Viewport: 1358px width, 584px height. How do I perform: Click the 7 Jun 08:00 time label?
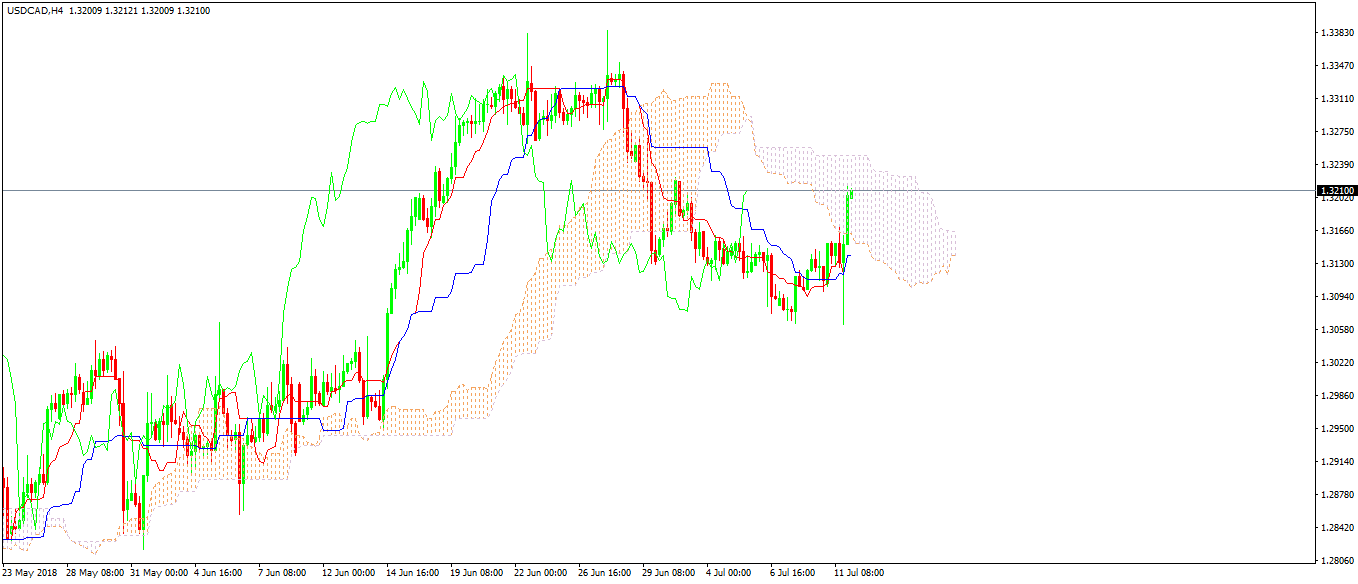(x=283, y=573)
